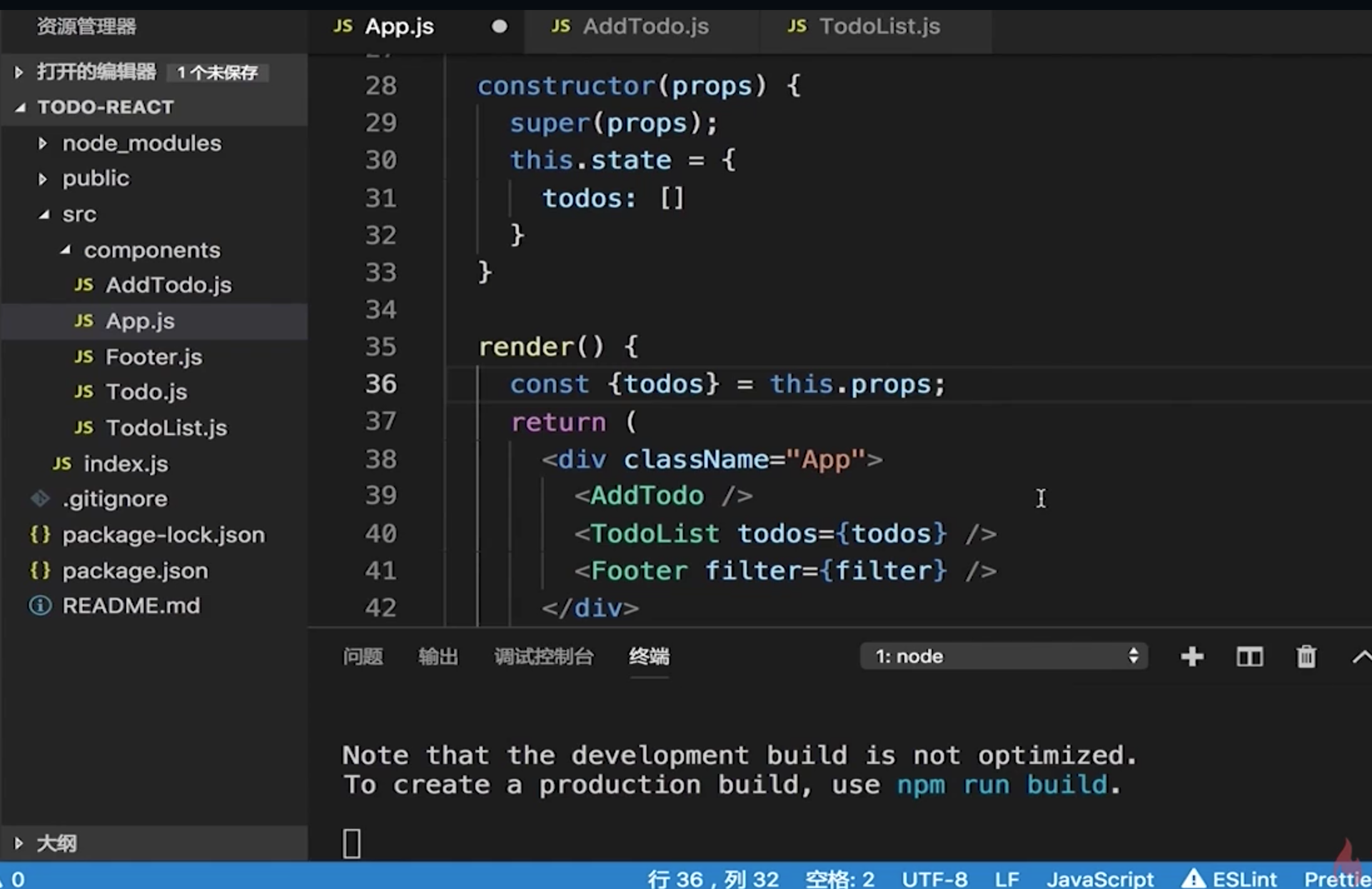This screenshot has width=1372, height=889.
Task: Click line number 36 in the gutter
Action: pos(381,384)
